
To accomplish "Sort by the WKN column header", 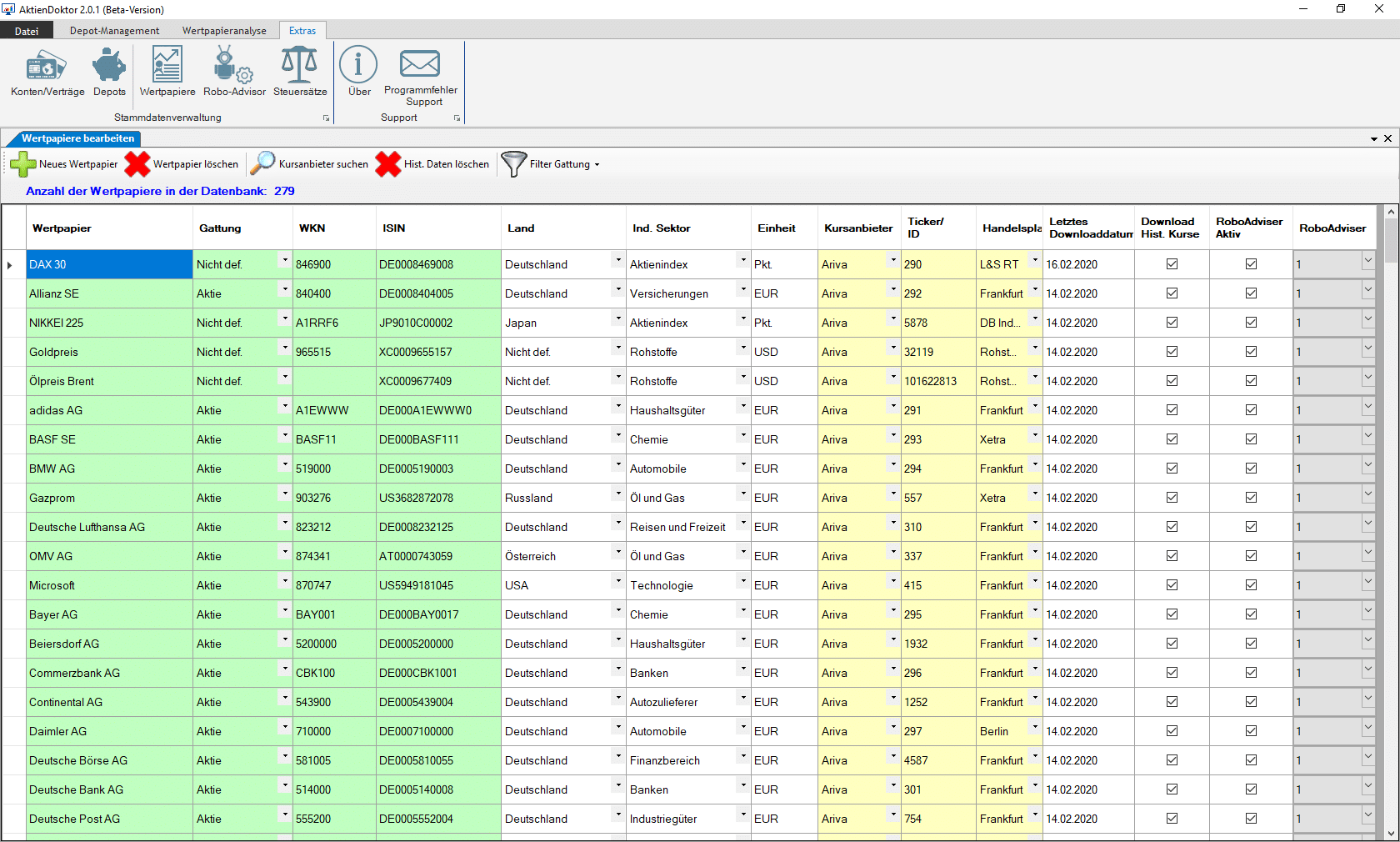I will pyautogui.click(x=334, y=228).
